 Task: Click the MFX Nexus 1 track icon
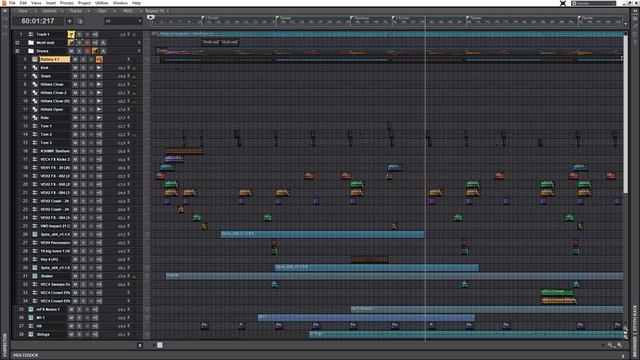[31, 309]
